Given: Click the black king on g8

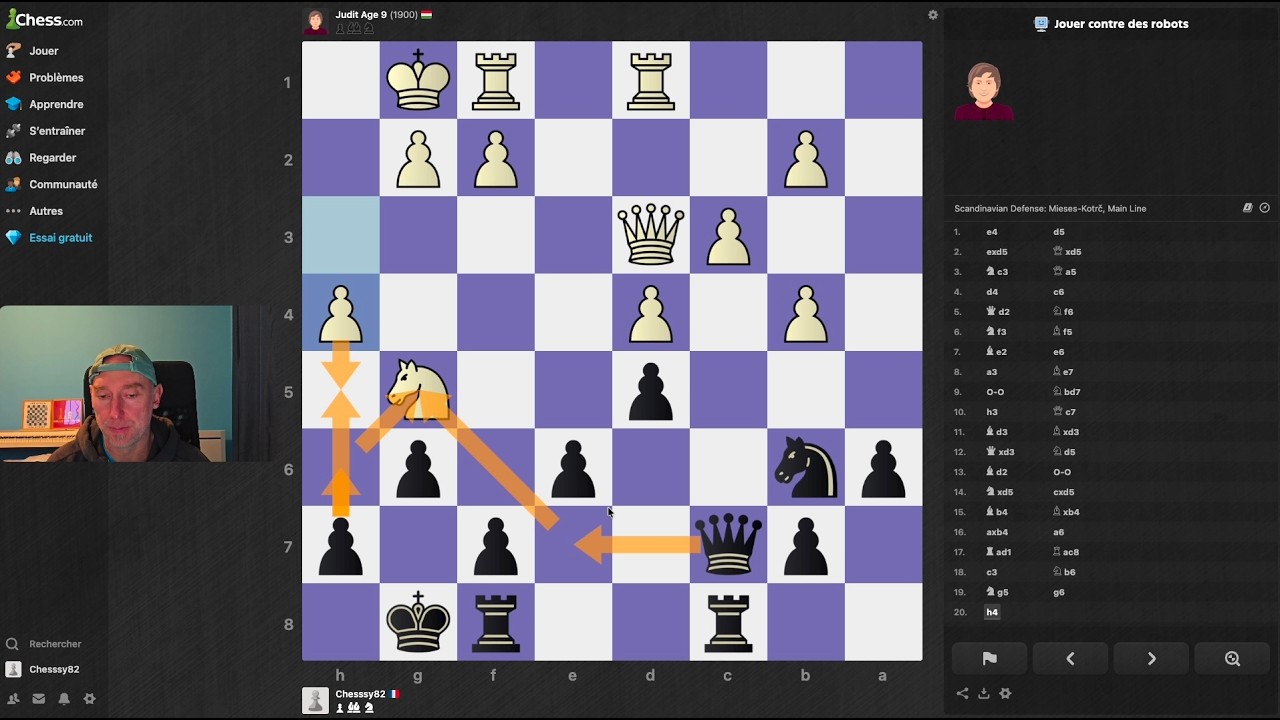Looking at the screenshot, I should click(x=418, y=622).
